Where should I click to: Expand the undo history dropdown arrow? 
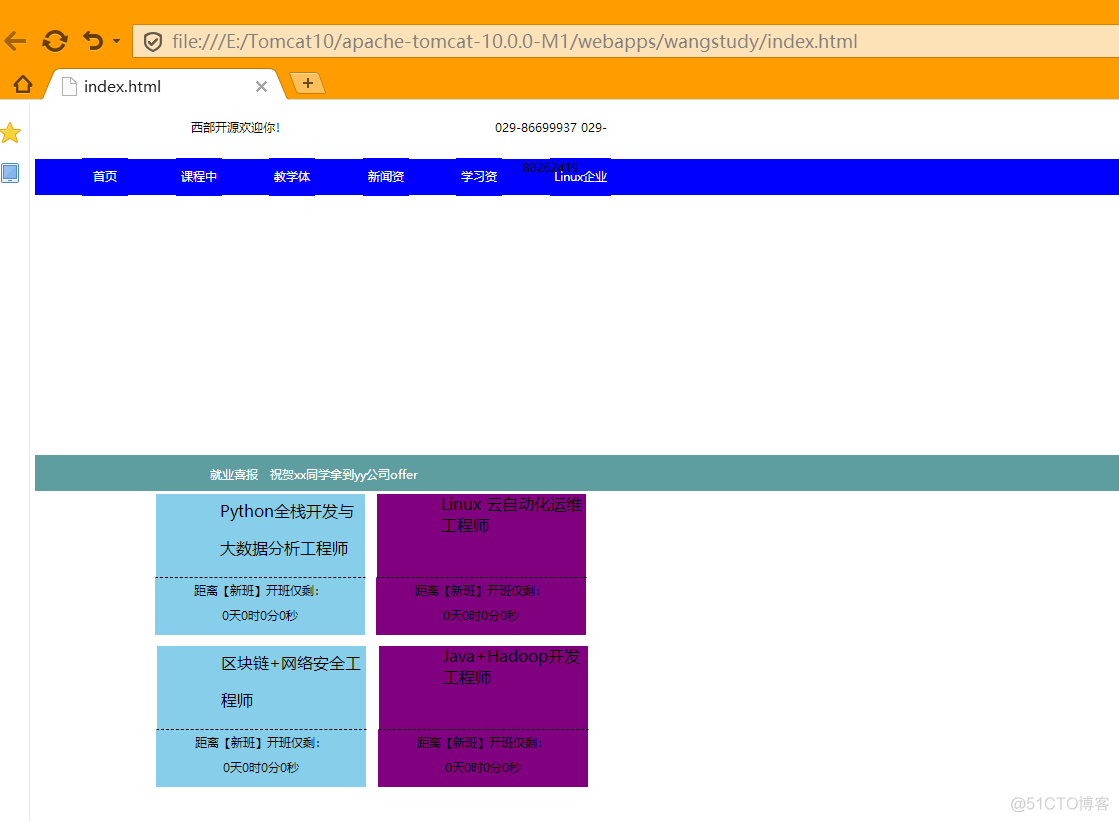(116, 41)
